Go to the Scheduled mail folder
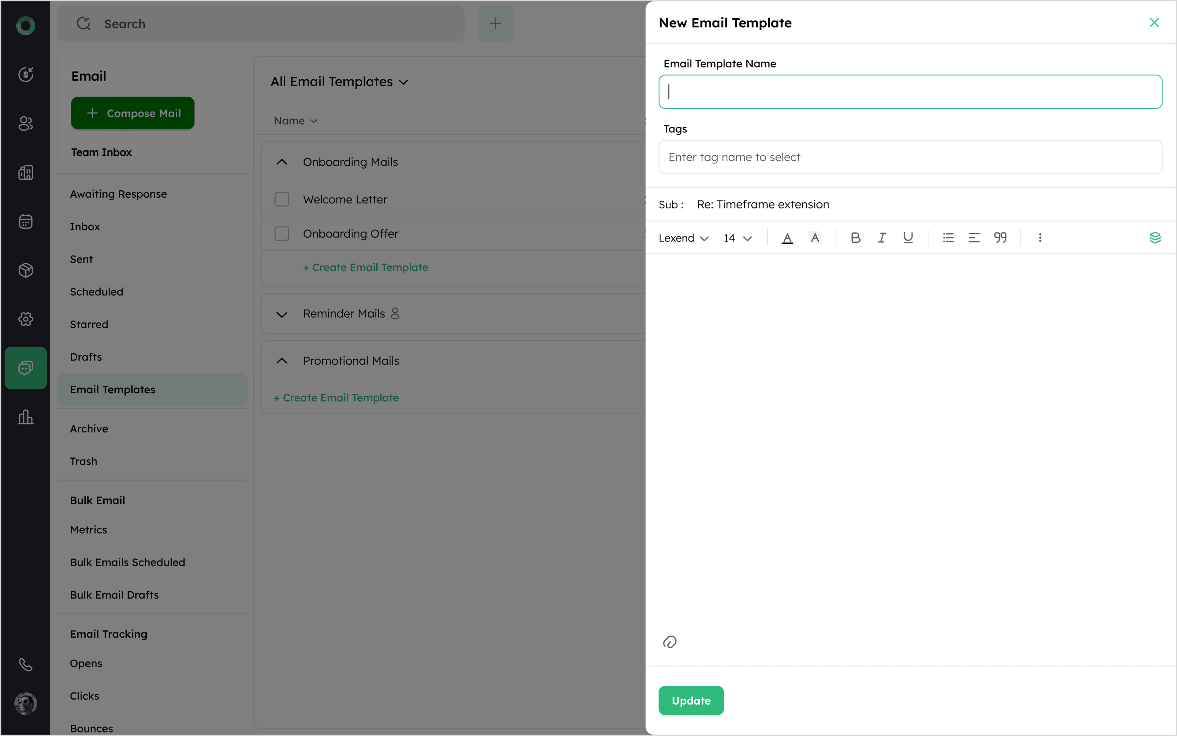This screenshot has height=736, width=1177. (97, 292)
